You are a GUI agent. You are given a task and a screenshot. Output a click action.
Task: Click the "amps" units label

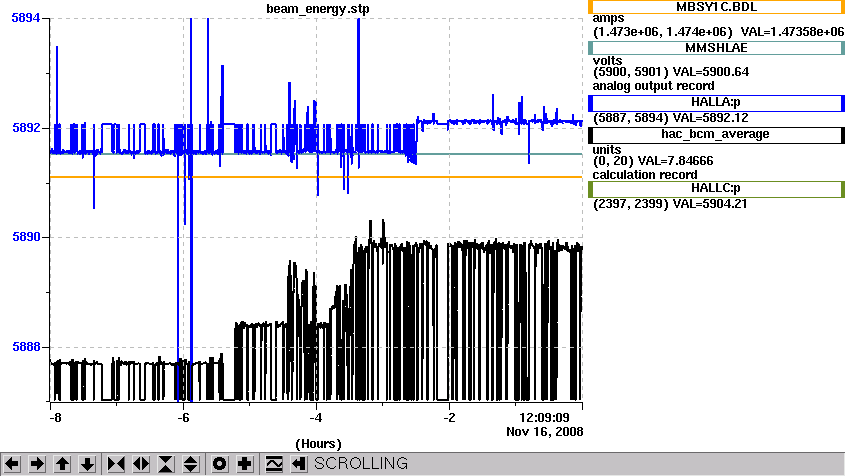click(608, 19)
